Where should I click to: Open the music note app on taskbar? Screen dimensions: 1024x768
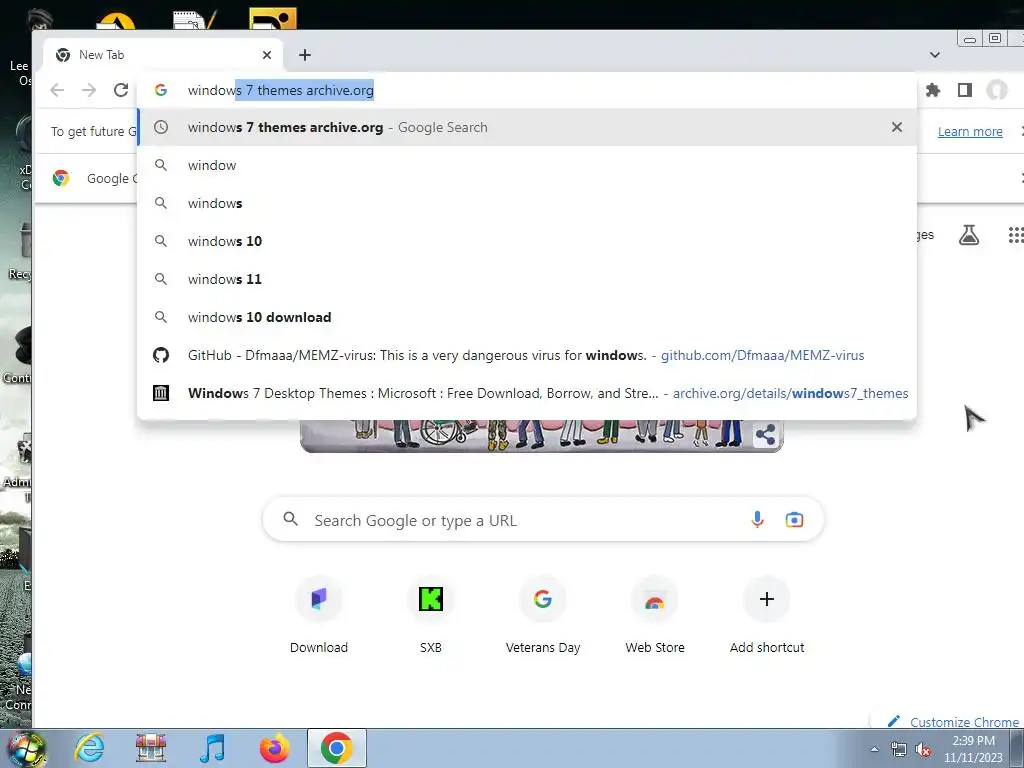pos(212,748)
